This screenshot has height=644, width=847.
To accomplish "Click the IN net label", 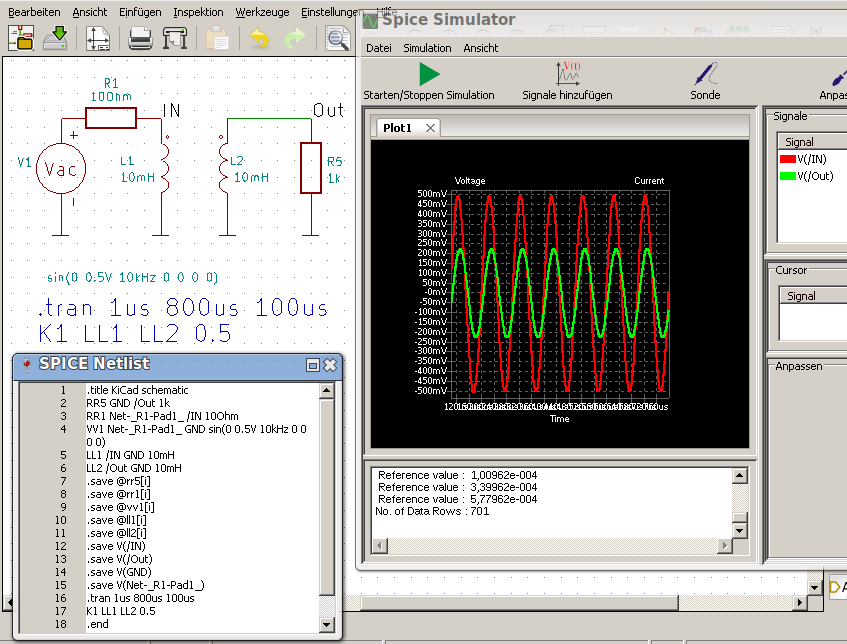I will click(x=172, y=111).
